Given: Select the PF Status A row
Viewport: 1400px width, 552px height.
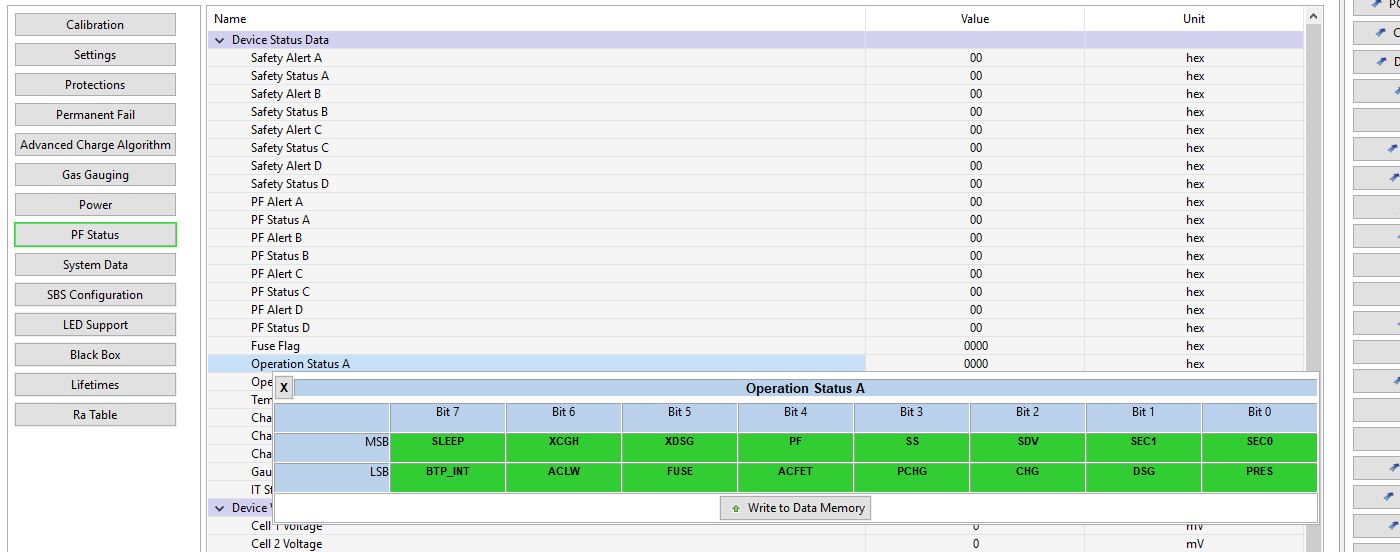Looking at the screenshot, I should (756, 220).
